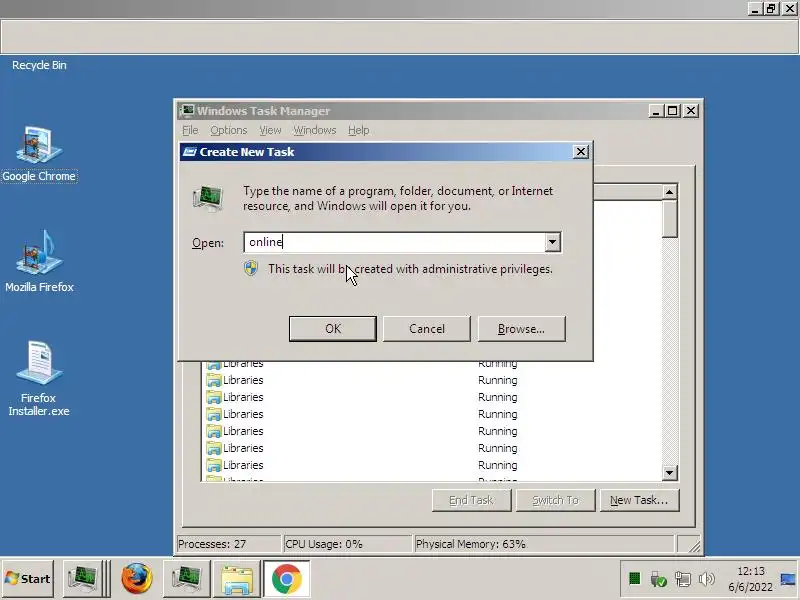Click the Browse... button
Image resolution: width=800 pixels, height=600 pixels.
point(521,329)
